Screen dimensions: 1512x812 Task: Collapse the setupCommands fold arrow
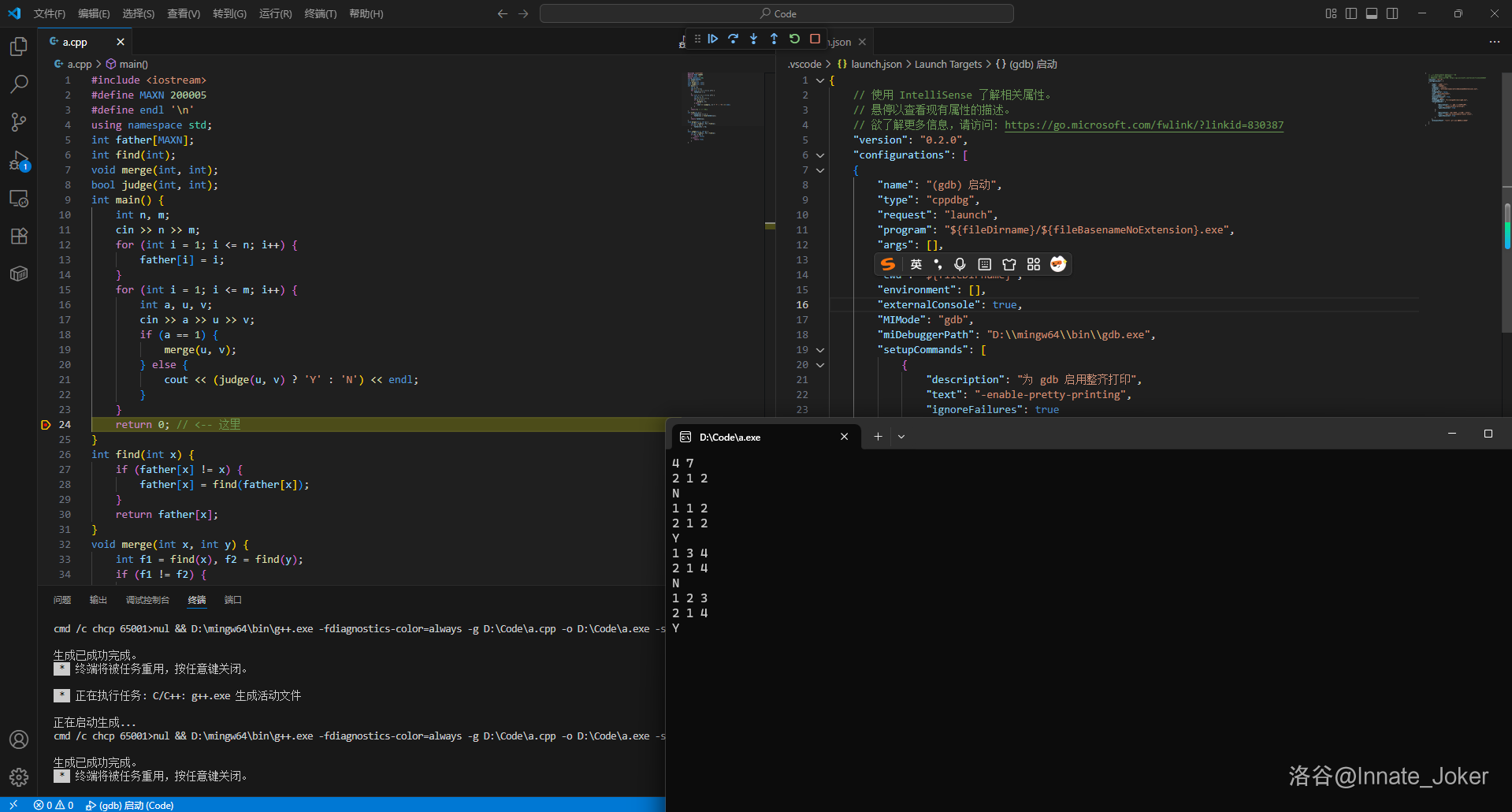click(x=820, y=350)
